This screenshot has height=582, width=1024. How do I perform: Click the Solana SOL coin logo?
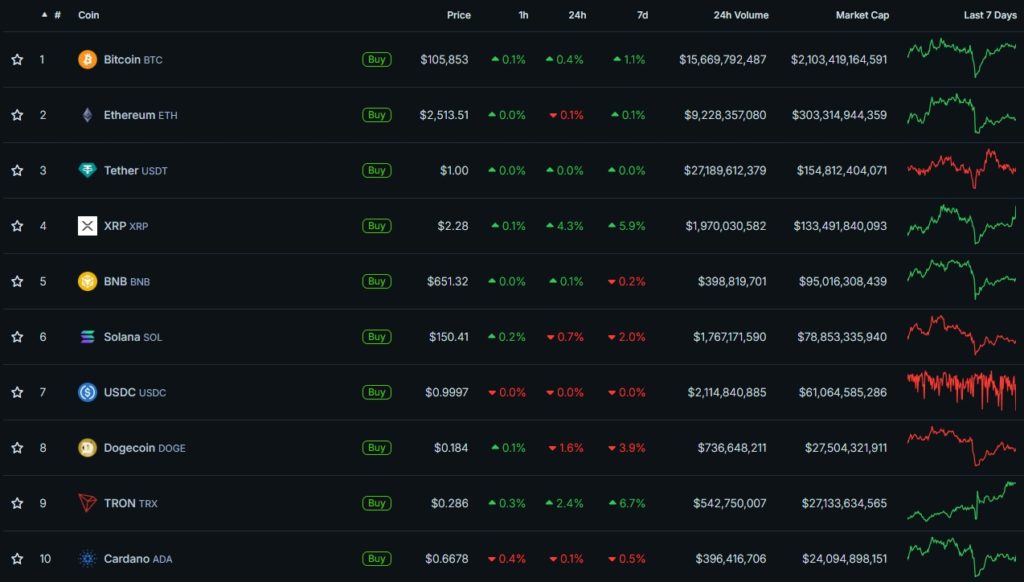click(x=89, y=337)
